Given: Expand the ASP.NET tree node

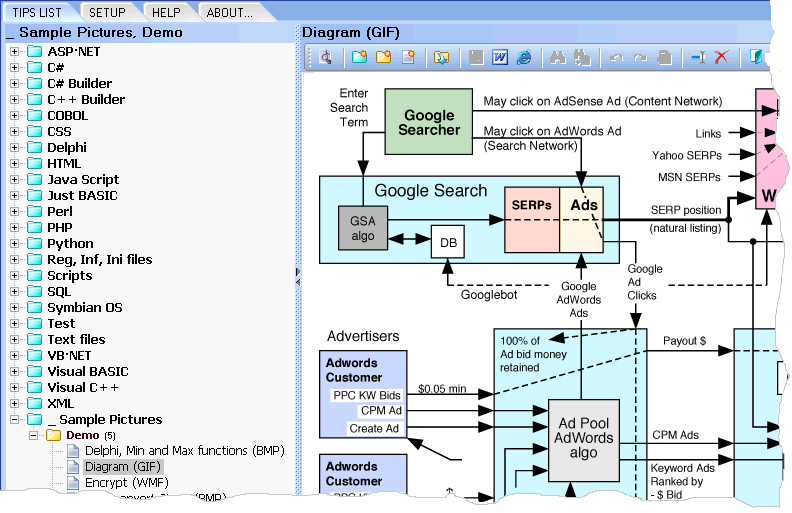Looking at the screenshot, I should point(15,52).
